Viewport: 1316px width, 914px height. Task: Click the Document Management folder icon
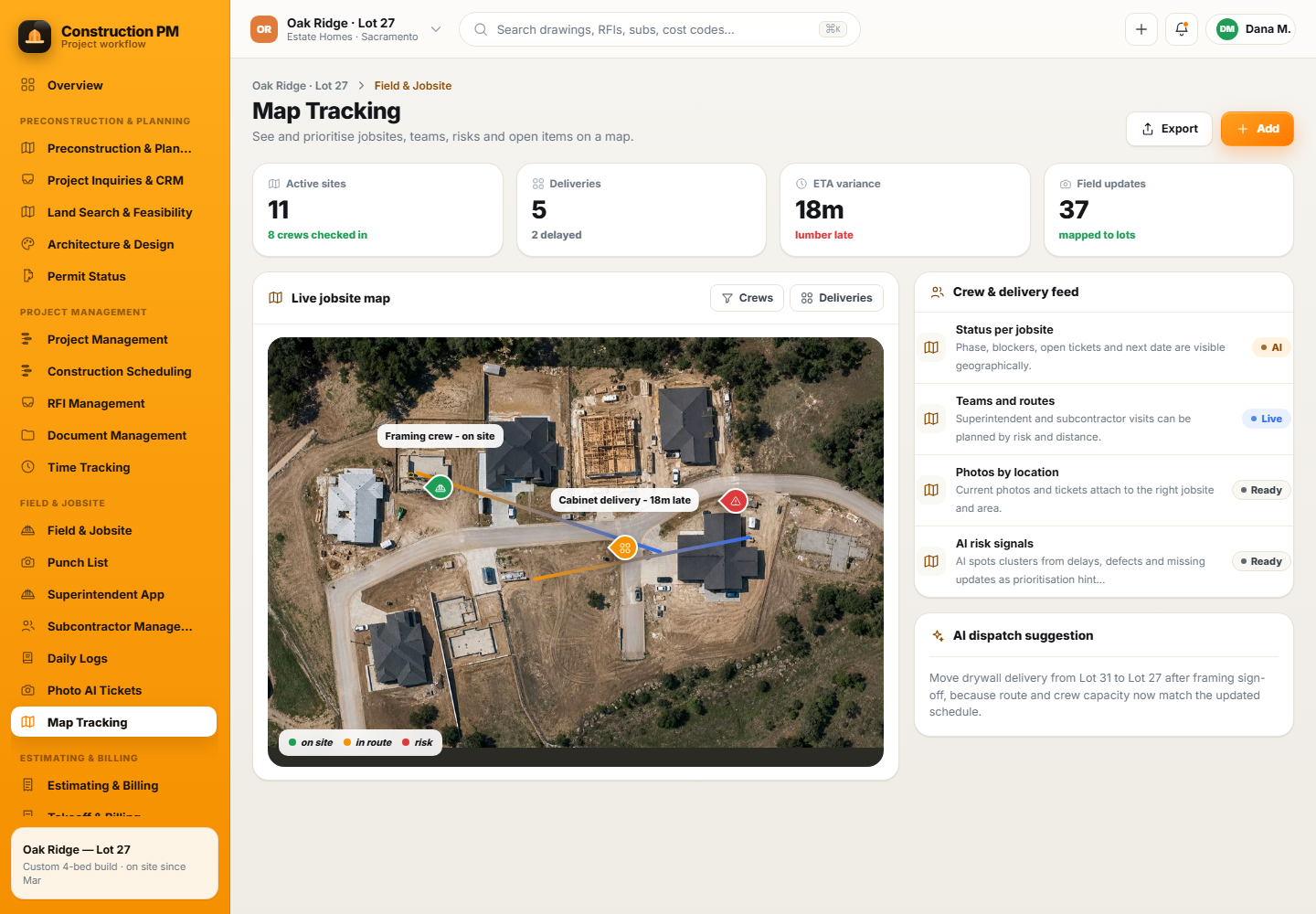pos(28,435)
